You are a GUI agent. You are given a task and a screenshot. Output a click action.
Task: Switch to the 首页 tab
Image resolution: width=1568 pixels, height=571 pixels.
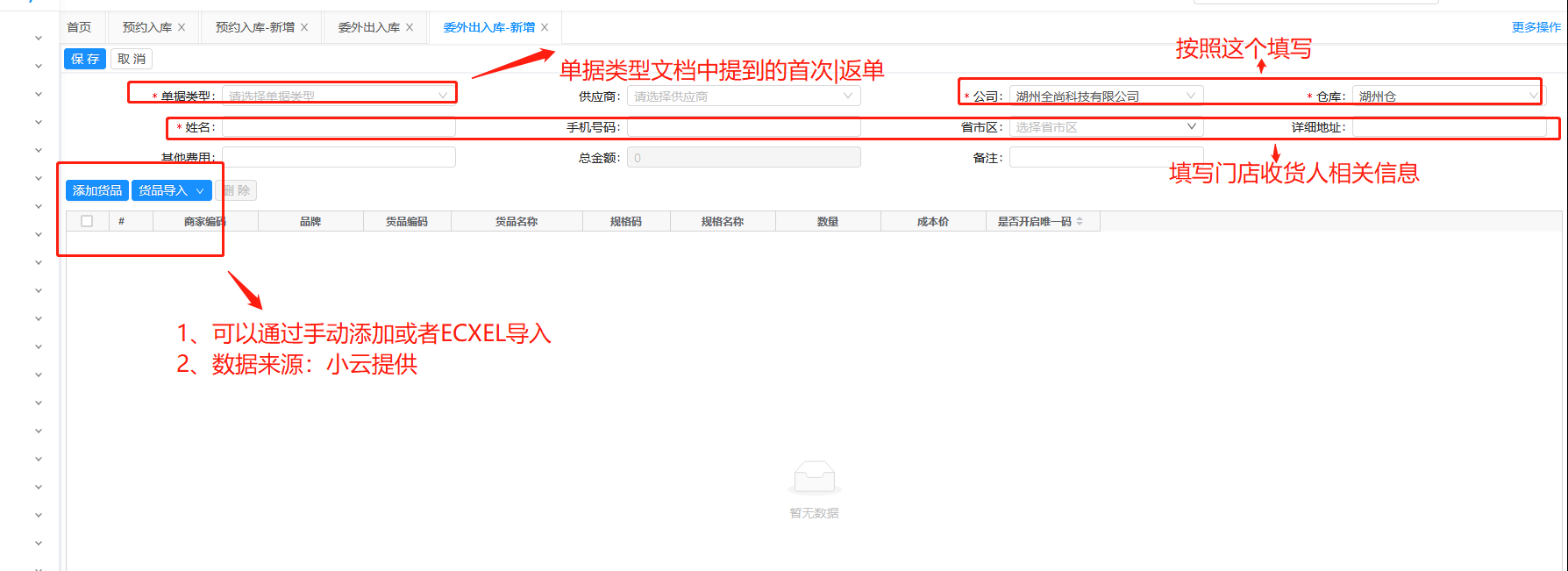point(79,27)
